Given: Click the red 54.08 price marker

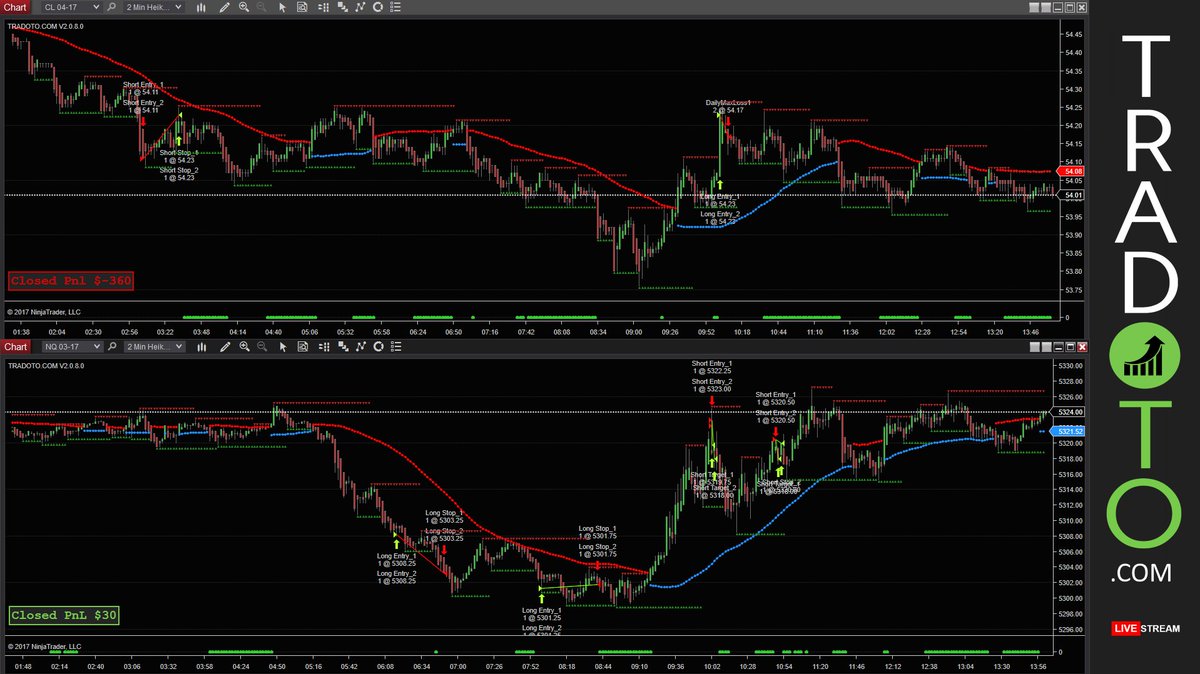Looking at the screenshot, I should click(1072, 172).
